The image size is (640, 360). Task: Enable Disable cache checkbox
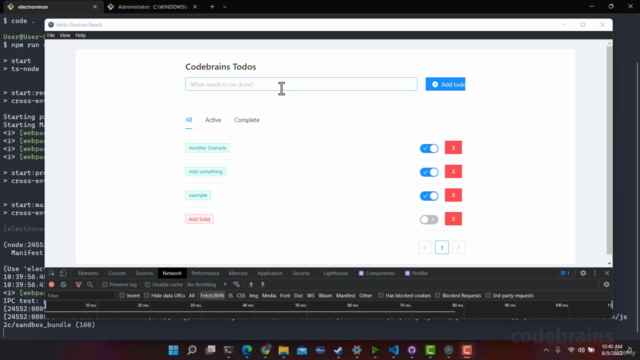click(x=148, y=284)
